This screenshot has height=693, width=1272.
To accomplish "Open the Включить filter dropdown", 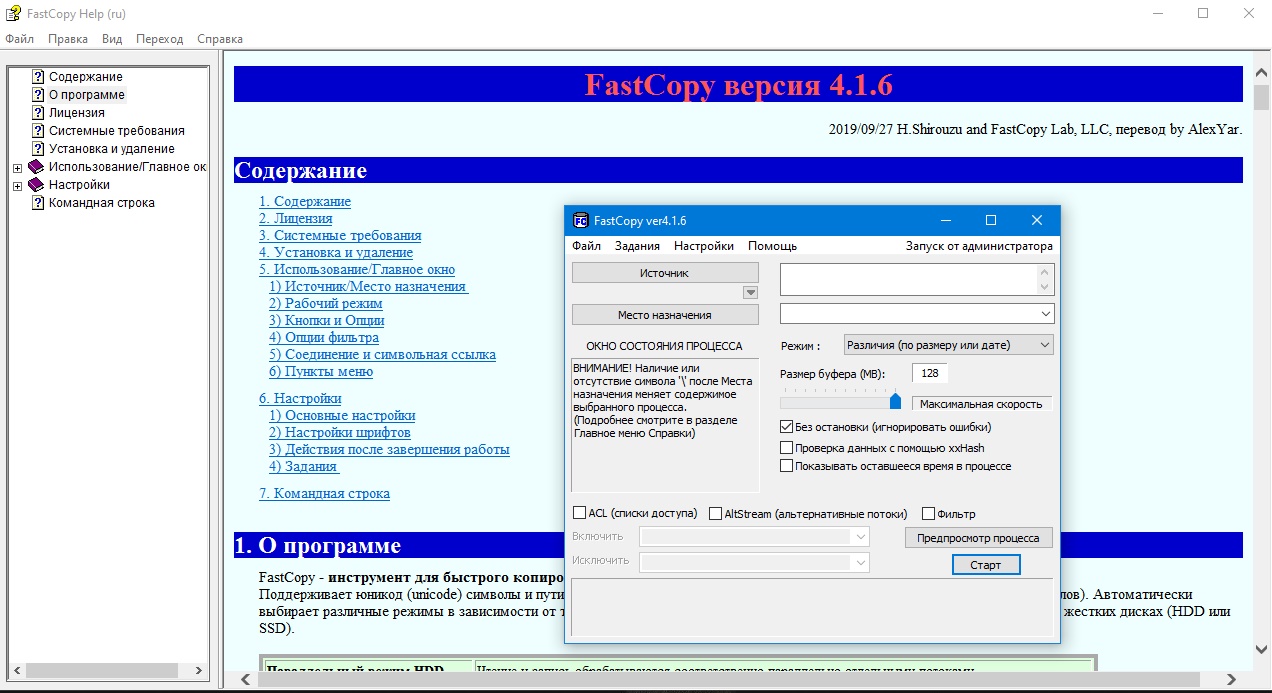I will [860, 537].
